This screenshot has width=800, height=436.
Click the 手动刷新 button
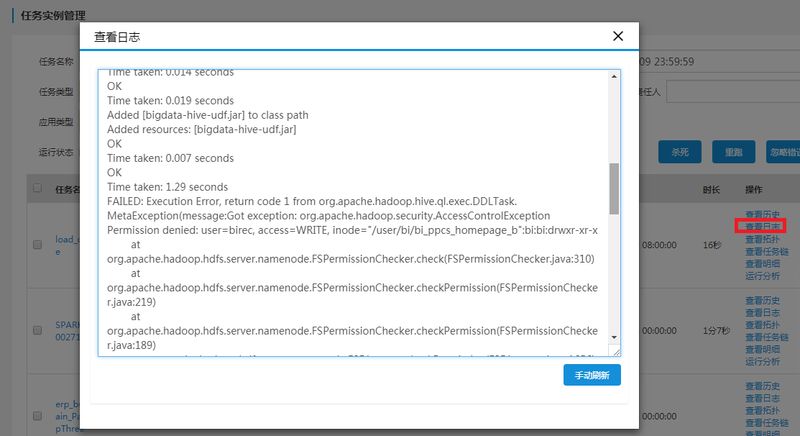pyautogui.click(x=592, y=375)
